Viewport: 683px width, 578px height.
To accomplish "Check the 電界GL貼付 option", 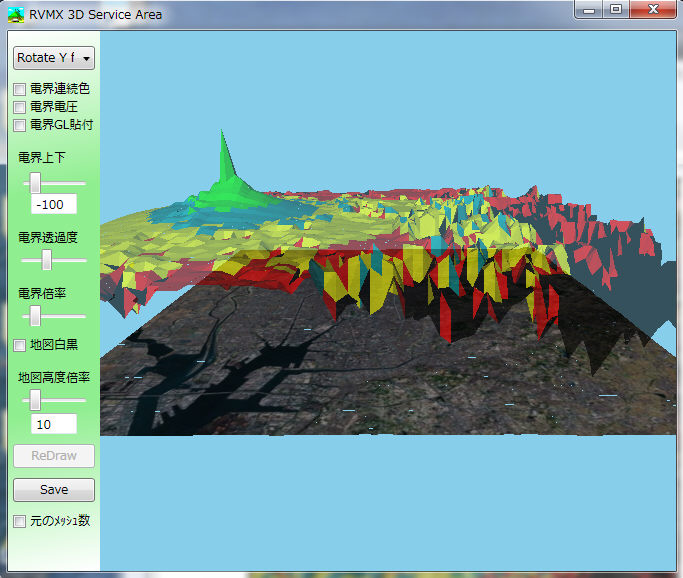I will tap(20, 125).
